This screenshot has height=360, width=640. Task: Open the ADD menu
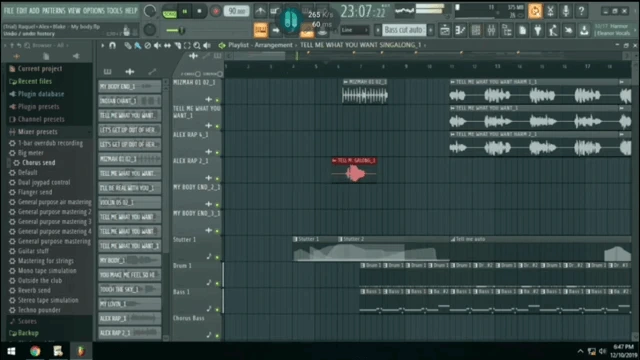click(35, 11)
